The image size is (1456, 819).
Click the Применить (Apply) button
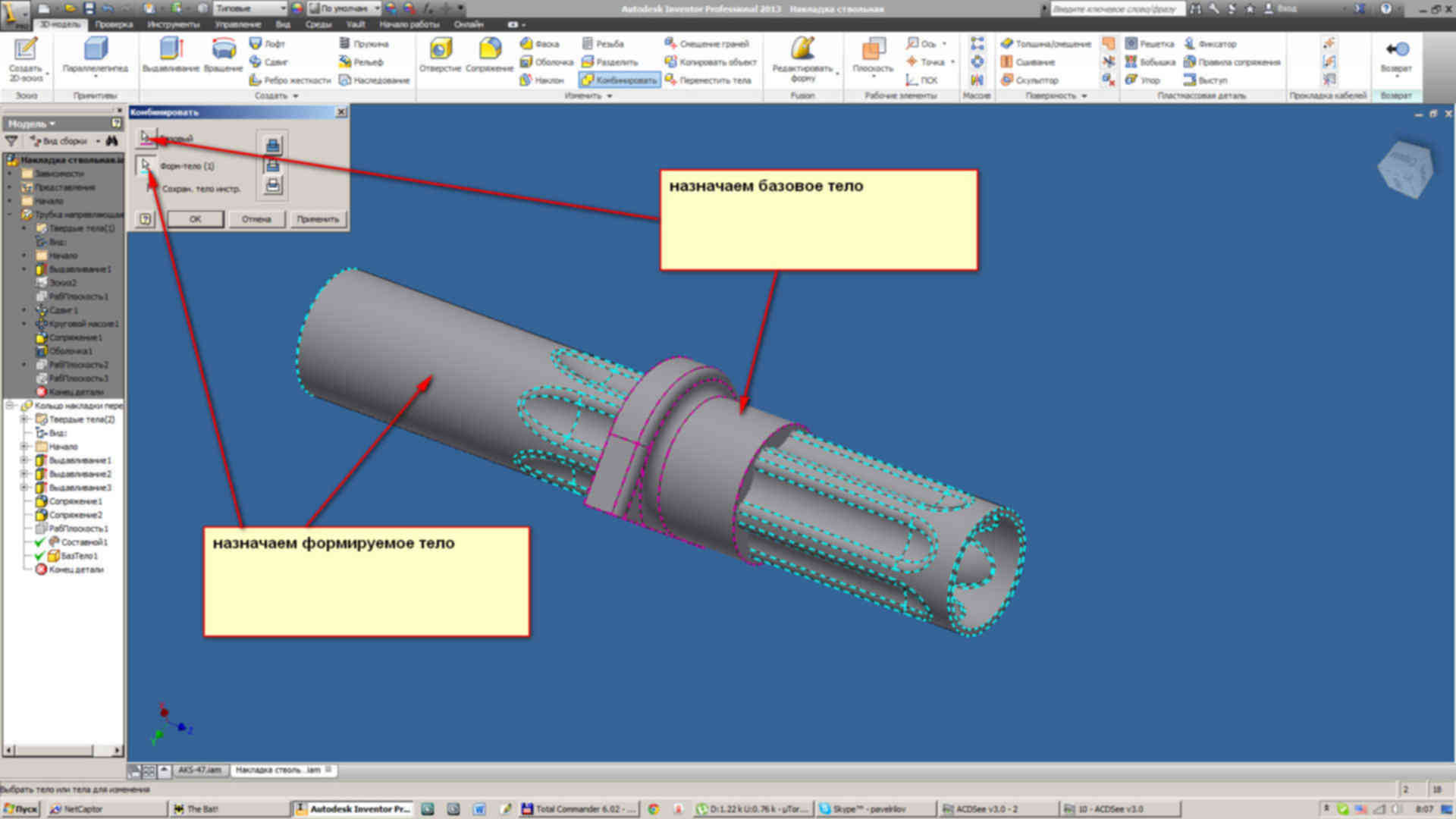(x=318, y=219)
